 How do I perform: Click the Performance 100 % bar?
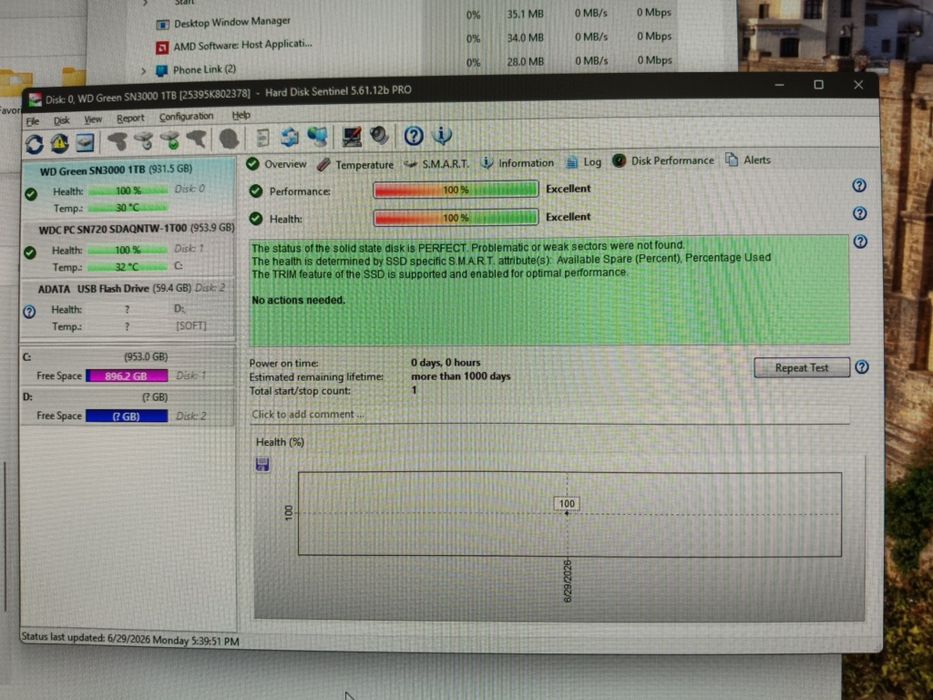click(456, 189)
